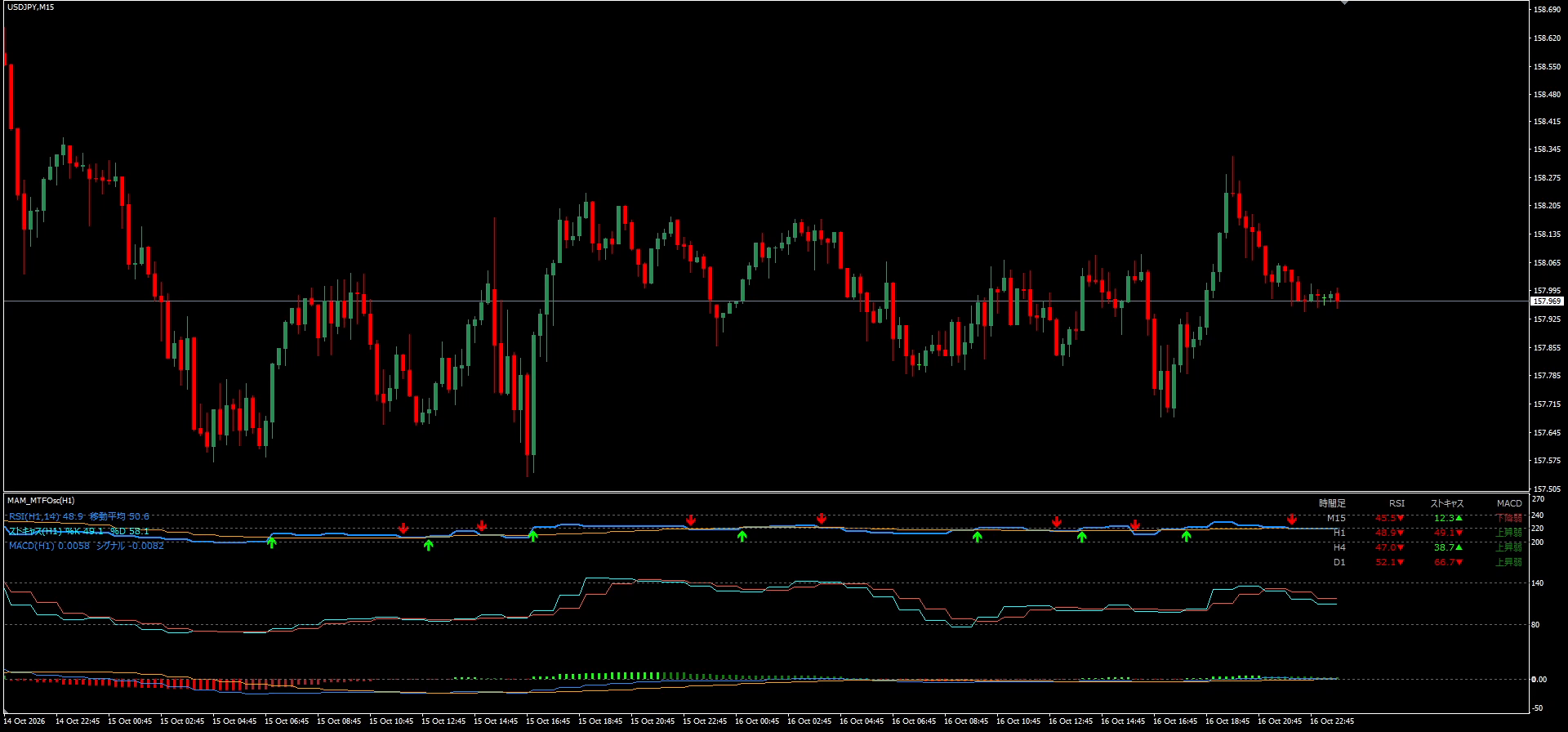This screenshot has height=732, width=1568.
Task: Click the M15 RSI value 45.5
Action: (x=1389, y=518)
